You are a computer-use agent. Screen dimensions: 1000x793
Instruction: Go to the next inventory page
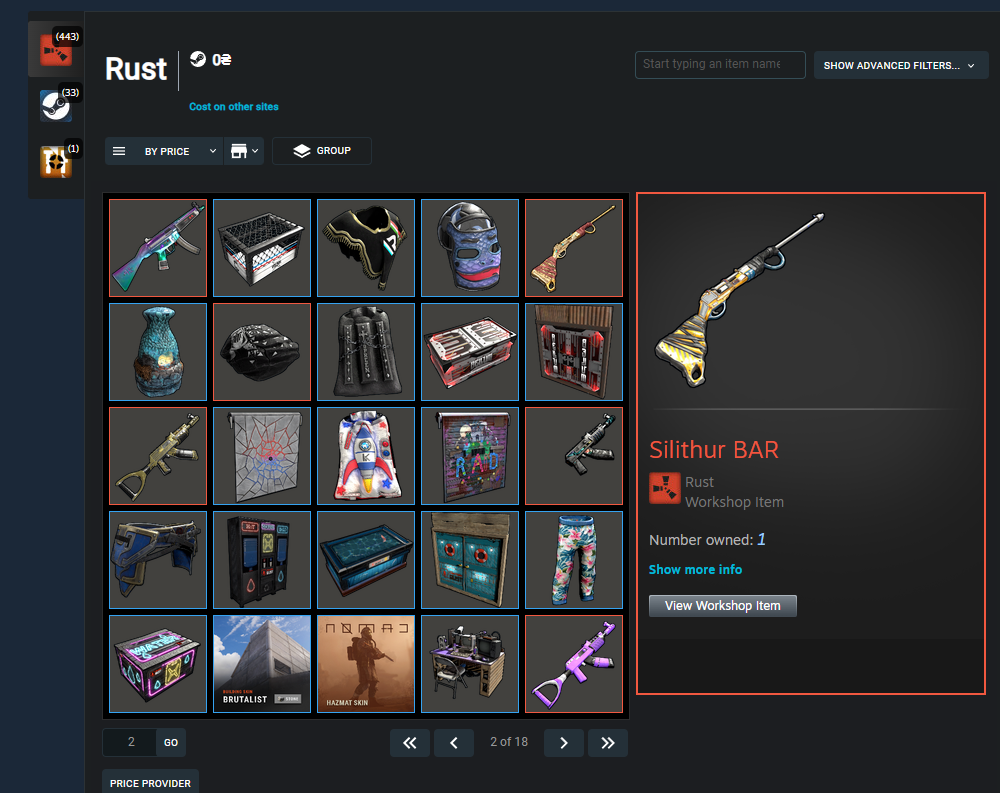point(564,743)
